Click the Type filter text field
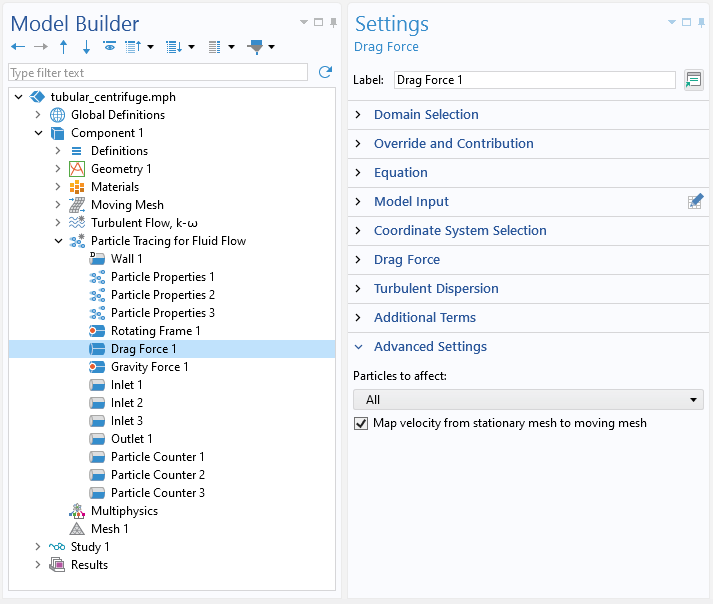Viewport: 713px width, 604px height. tap(158, 73)
